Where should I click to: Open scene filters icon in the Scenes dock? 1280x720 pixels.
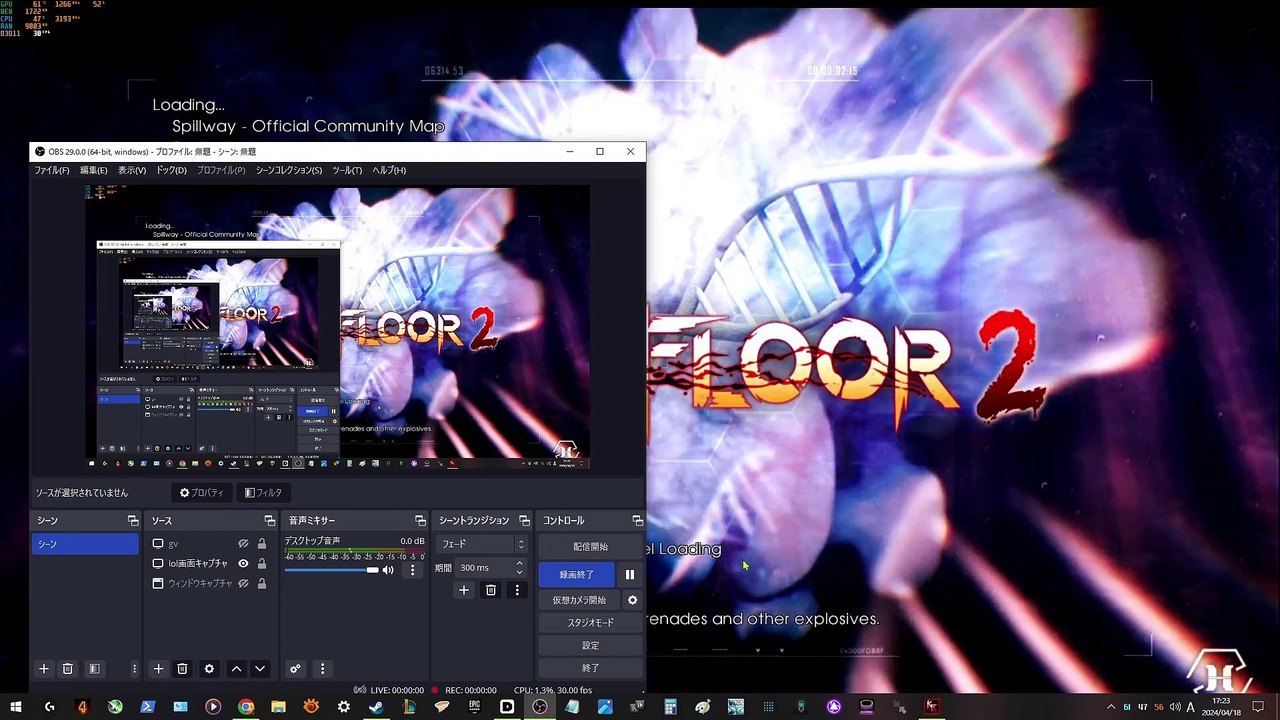94,669
